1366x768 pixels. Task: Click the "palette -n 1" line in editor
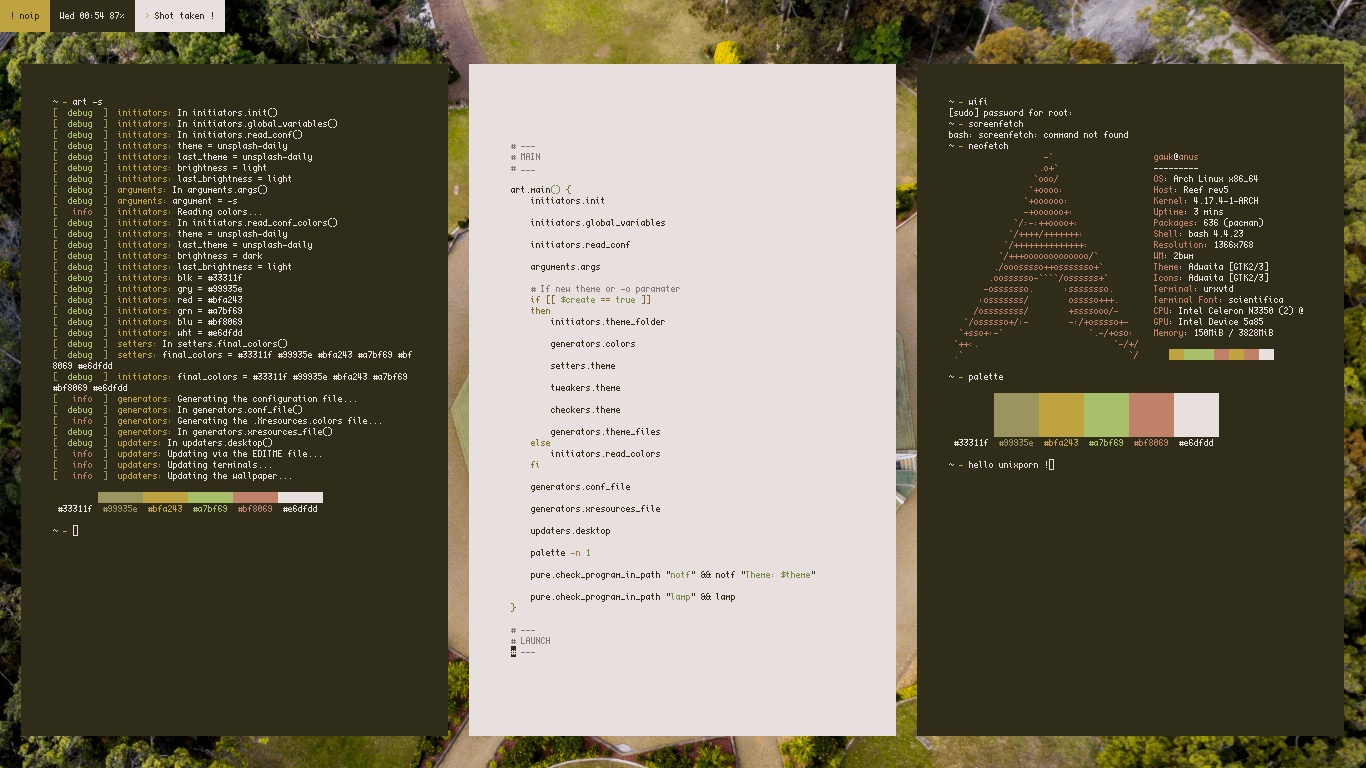point(560,553)
